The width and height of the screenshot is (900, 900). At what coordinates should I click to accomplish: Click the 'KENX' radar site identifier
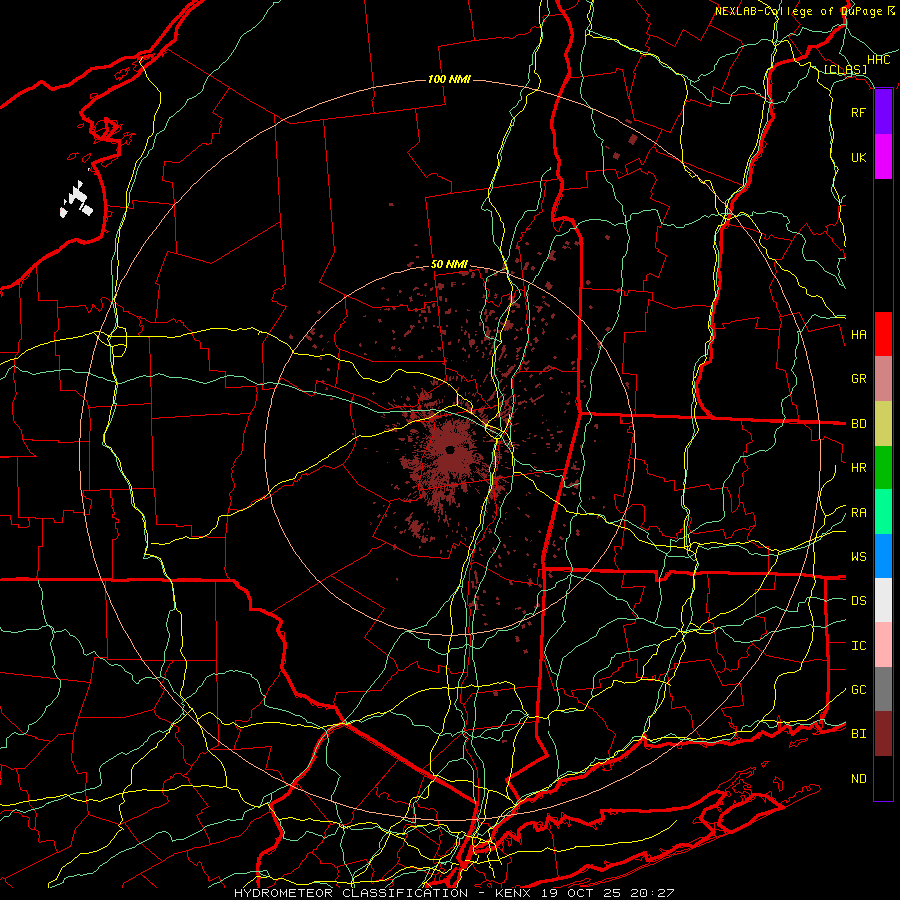tap(514, 893)
